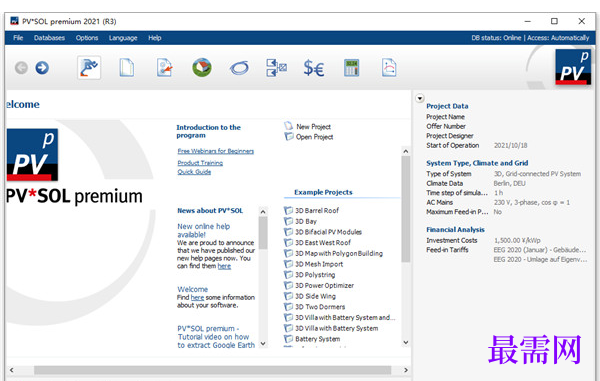Open the Cables ring icon
The width and height of the screenshot is (600, 381).
pos(239,68)
